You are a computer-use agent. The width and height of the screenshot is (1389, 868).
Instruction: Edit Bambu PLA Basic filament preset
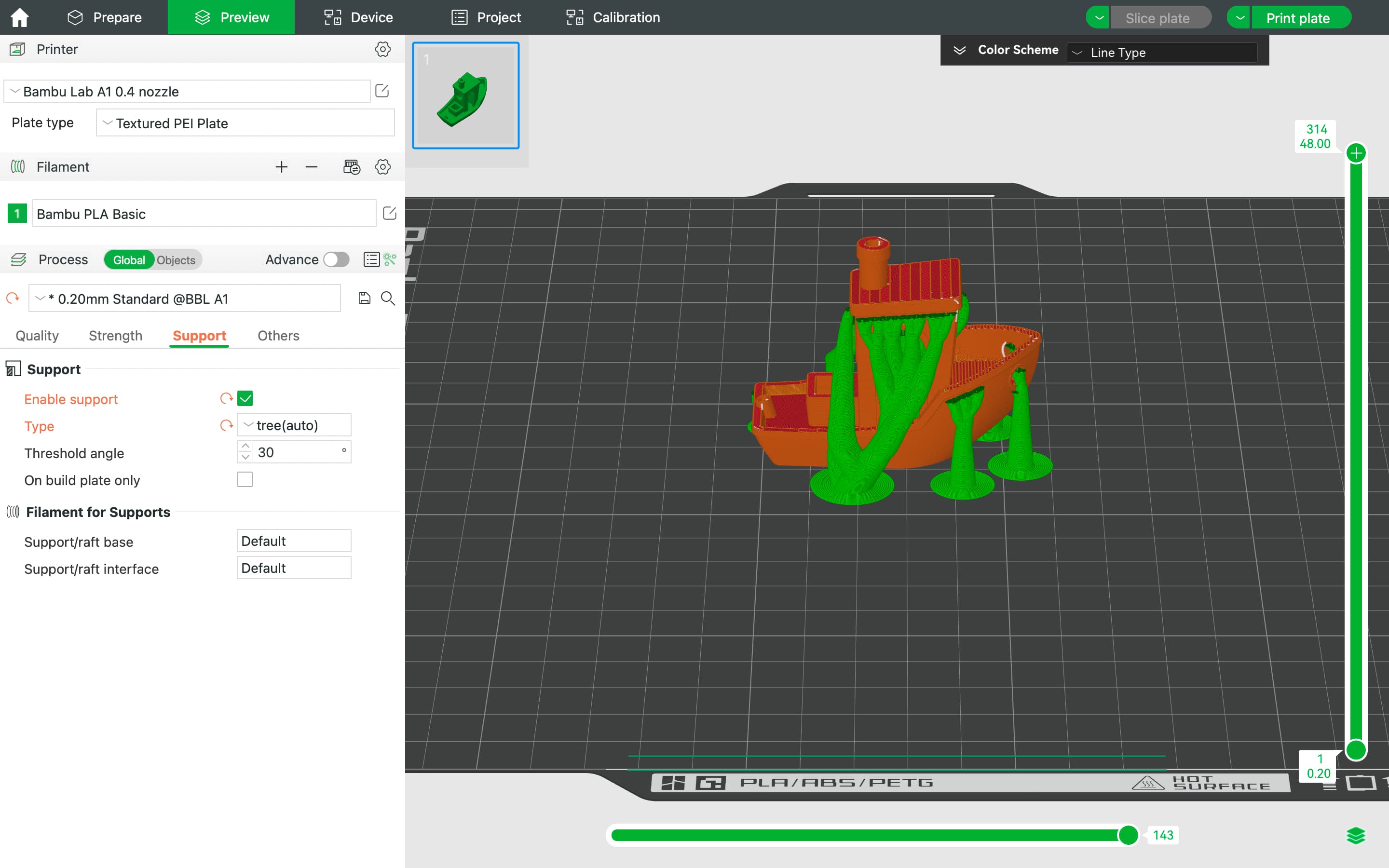[x=389, y=214]
